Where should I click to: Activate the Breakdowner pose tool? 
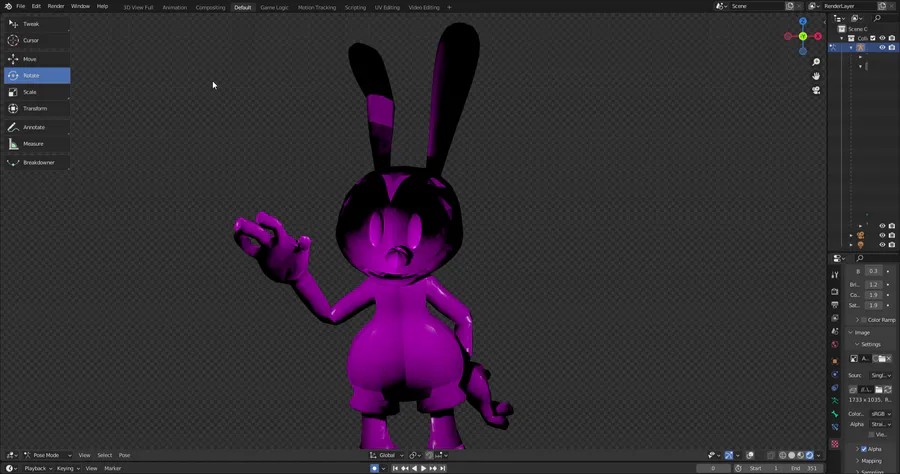[37, 162]
